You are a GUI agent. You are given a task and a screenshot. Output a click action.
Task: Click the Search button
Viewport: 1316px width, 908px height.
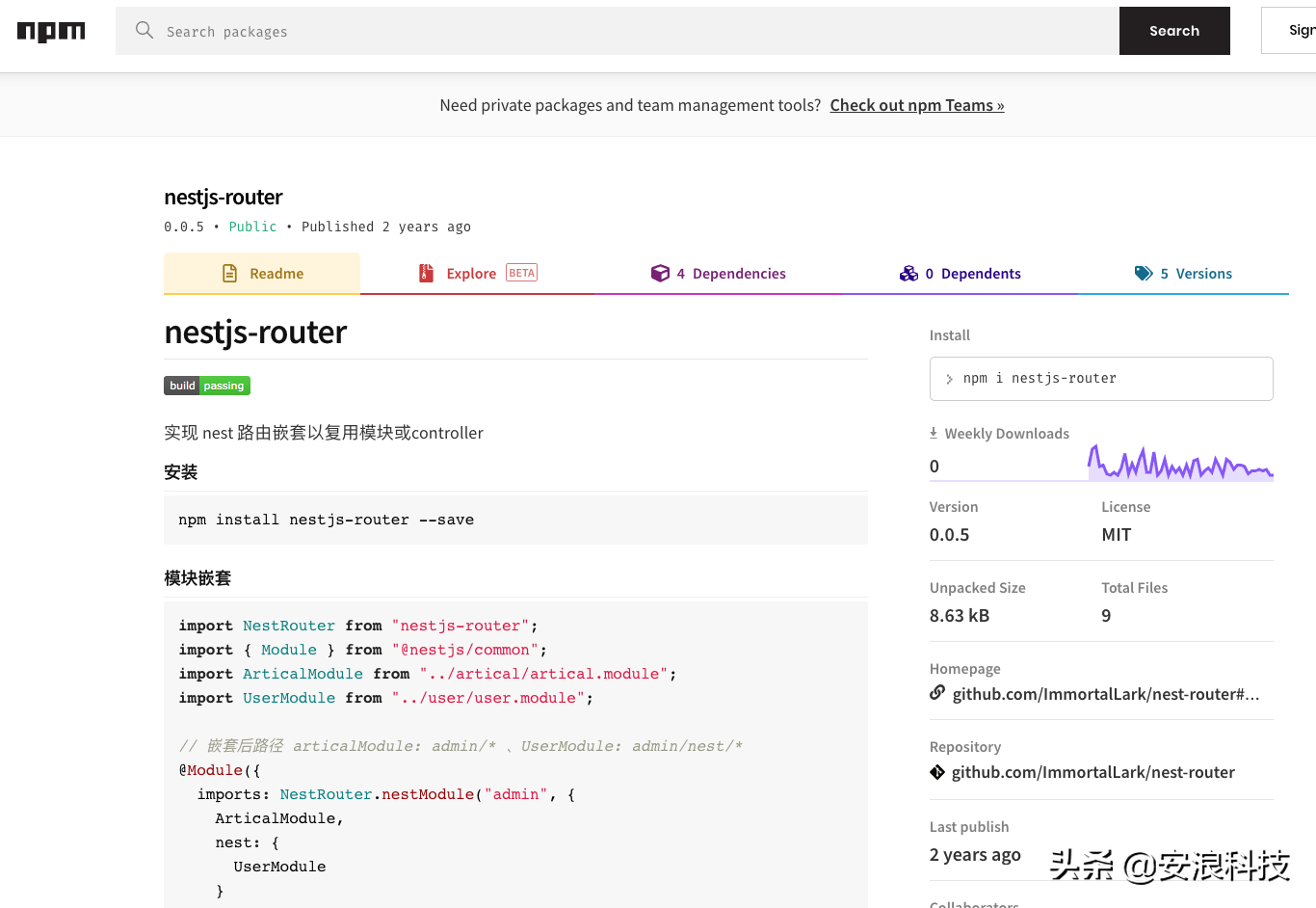pyautogui.click(x=1174, y=31)
